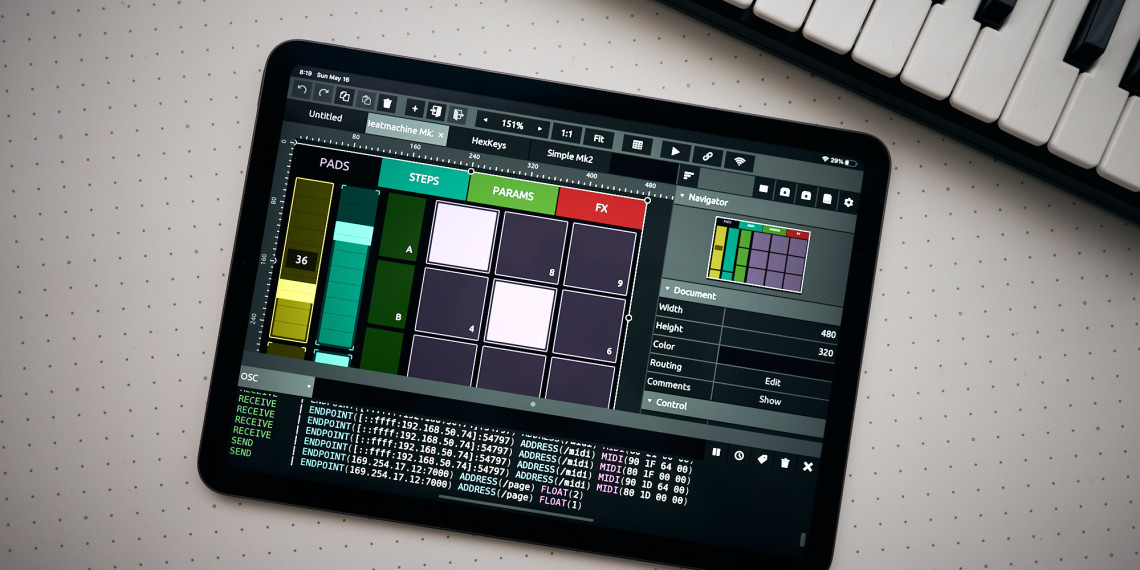Click Edit button for Routing
Screen dimensions: 1140x570
pos(771,381)
